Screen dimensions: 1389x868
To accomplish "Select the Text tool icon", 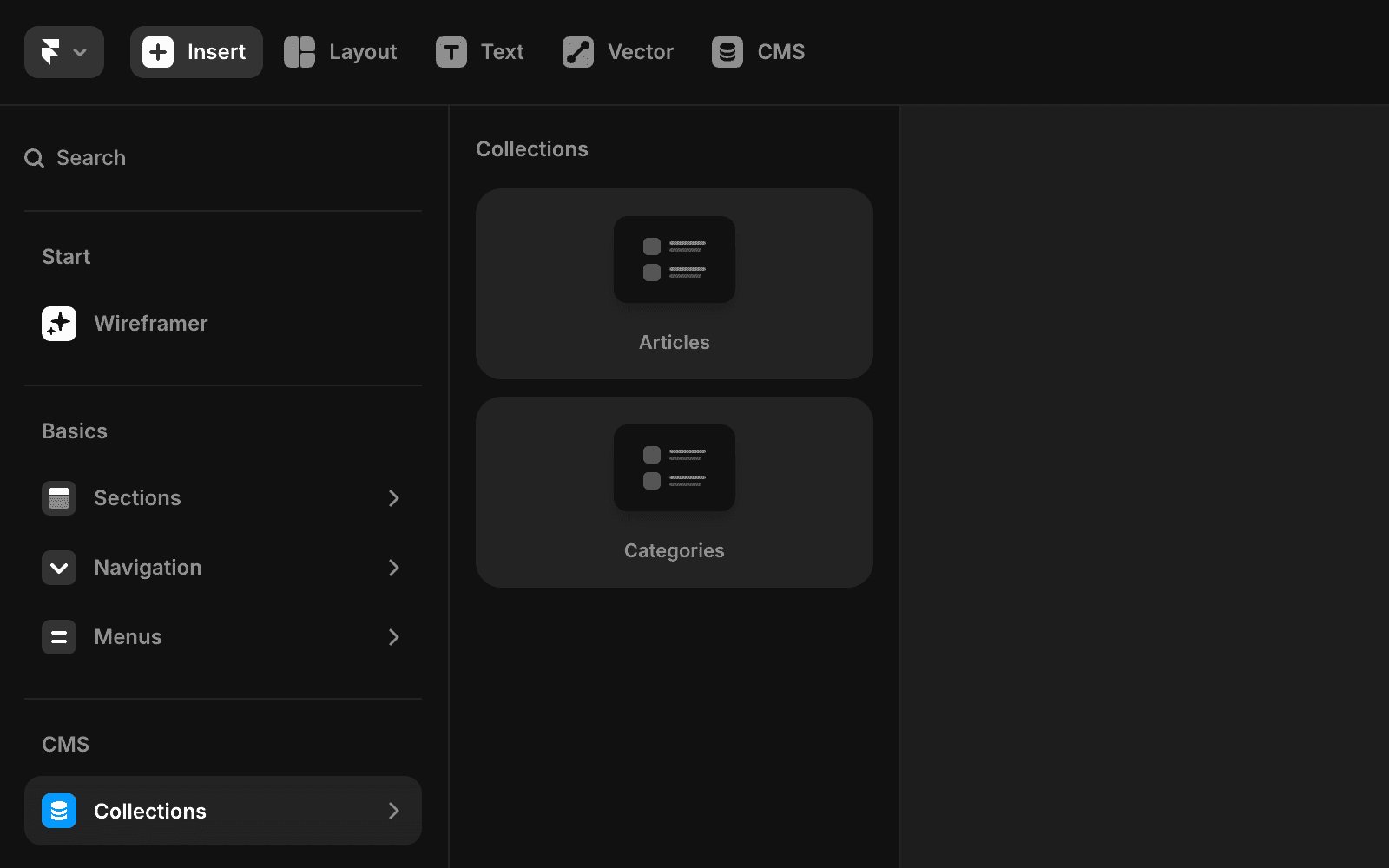I will (450, 52).
